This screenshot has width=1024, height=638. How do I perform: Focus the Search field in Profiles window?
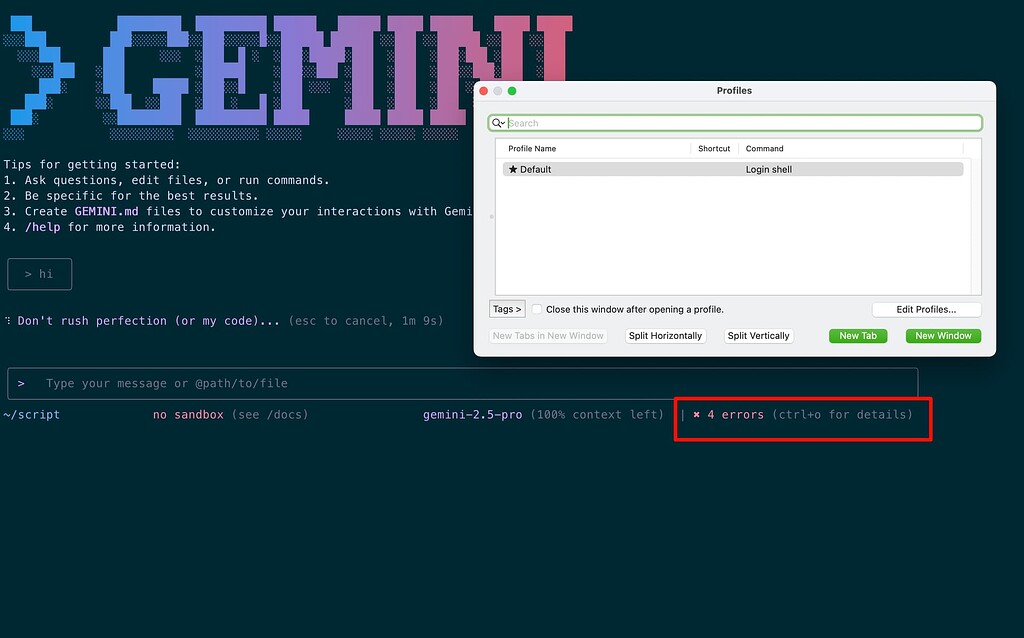[735, 123]
